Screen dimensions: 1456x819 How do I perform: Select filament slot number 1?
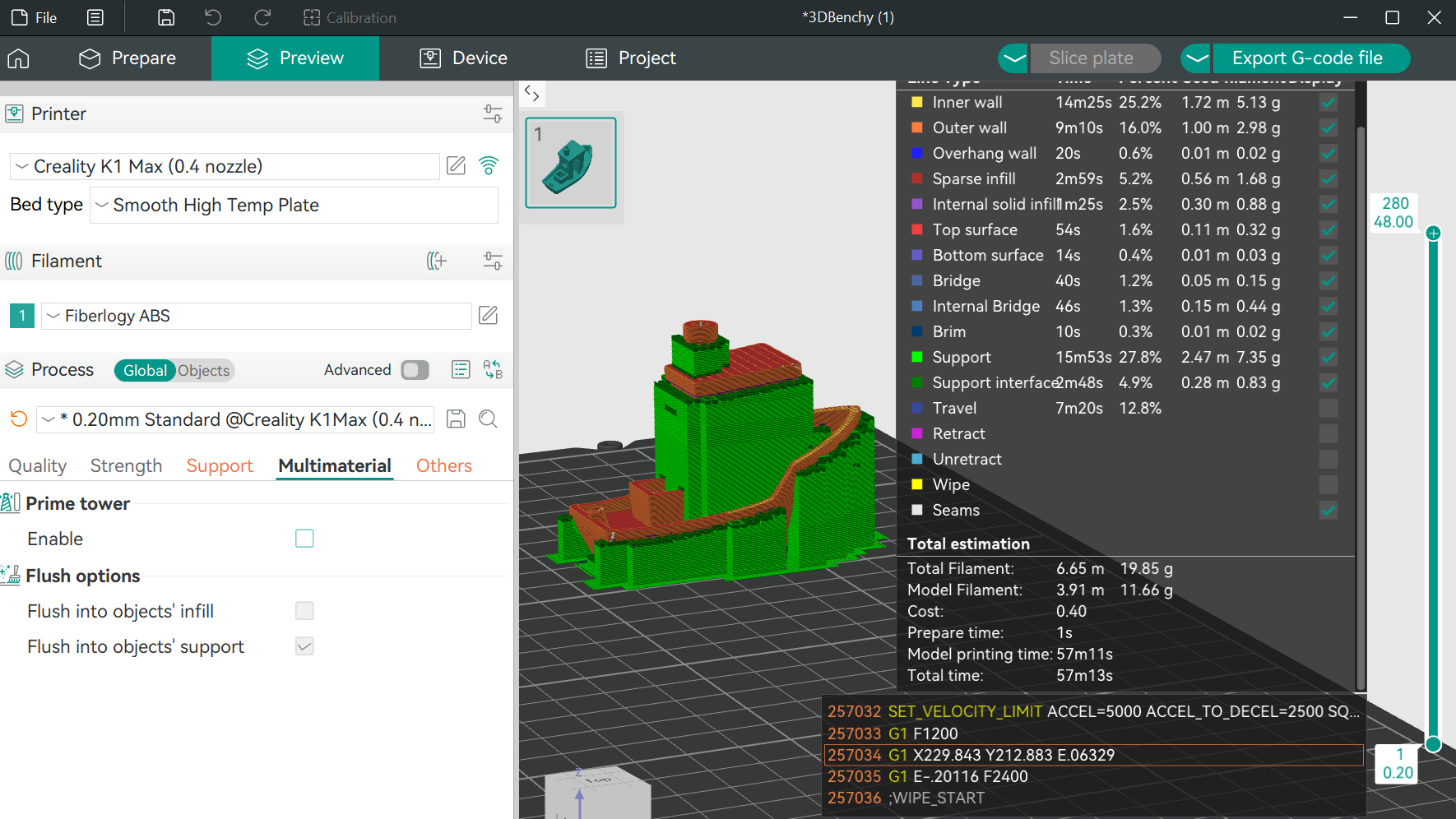(22, 316)
